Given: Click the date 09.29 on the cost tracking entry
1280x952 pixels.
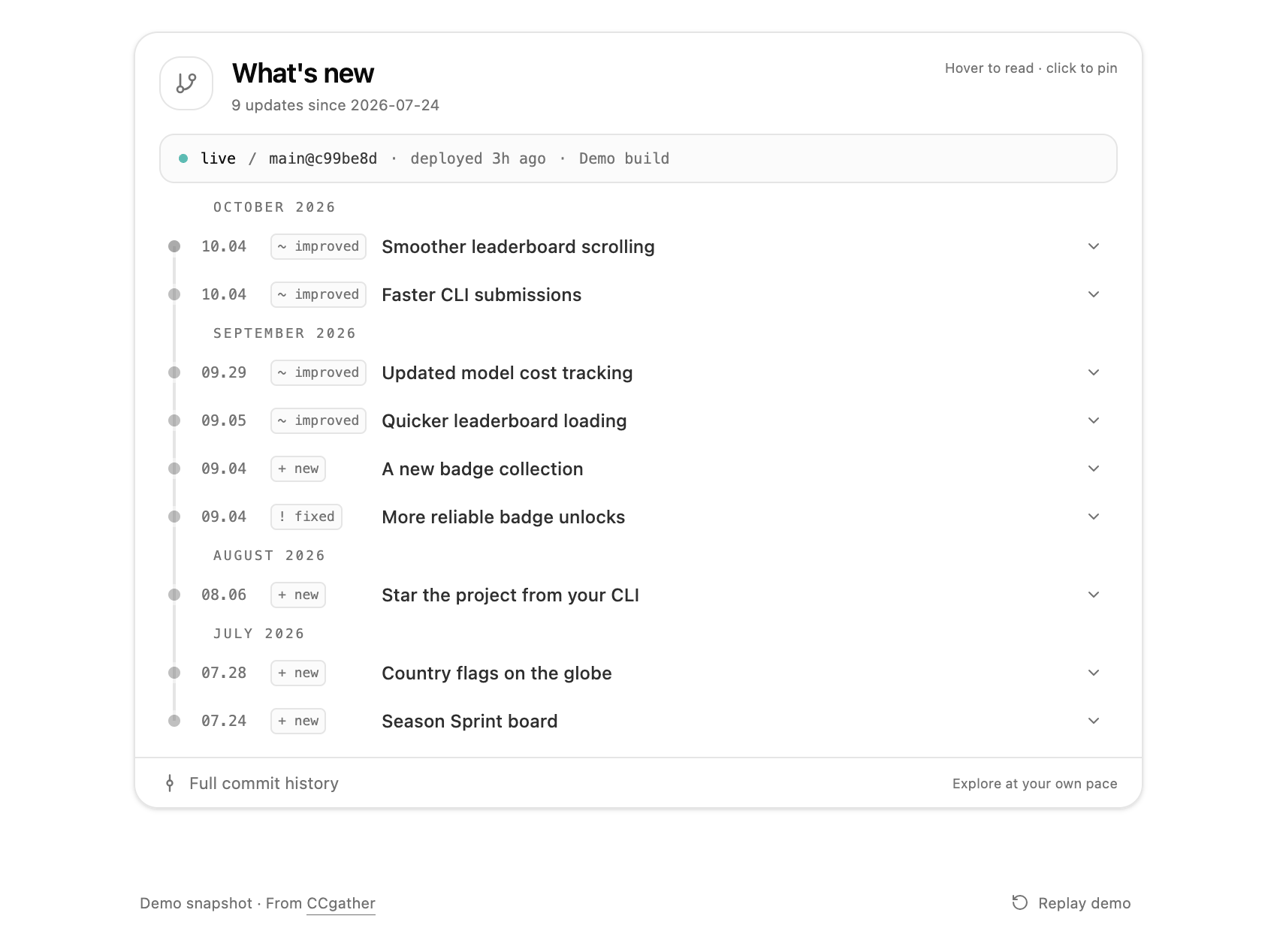Looking at the screenshot, I should tap(224, 372).
